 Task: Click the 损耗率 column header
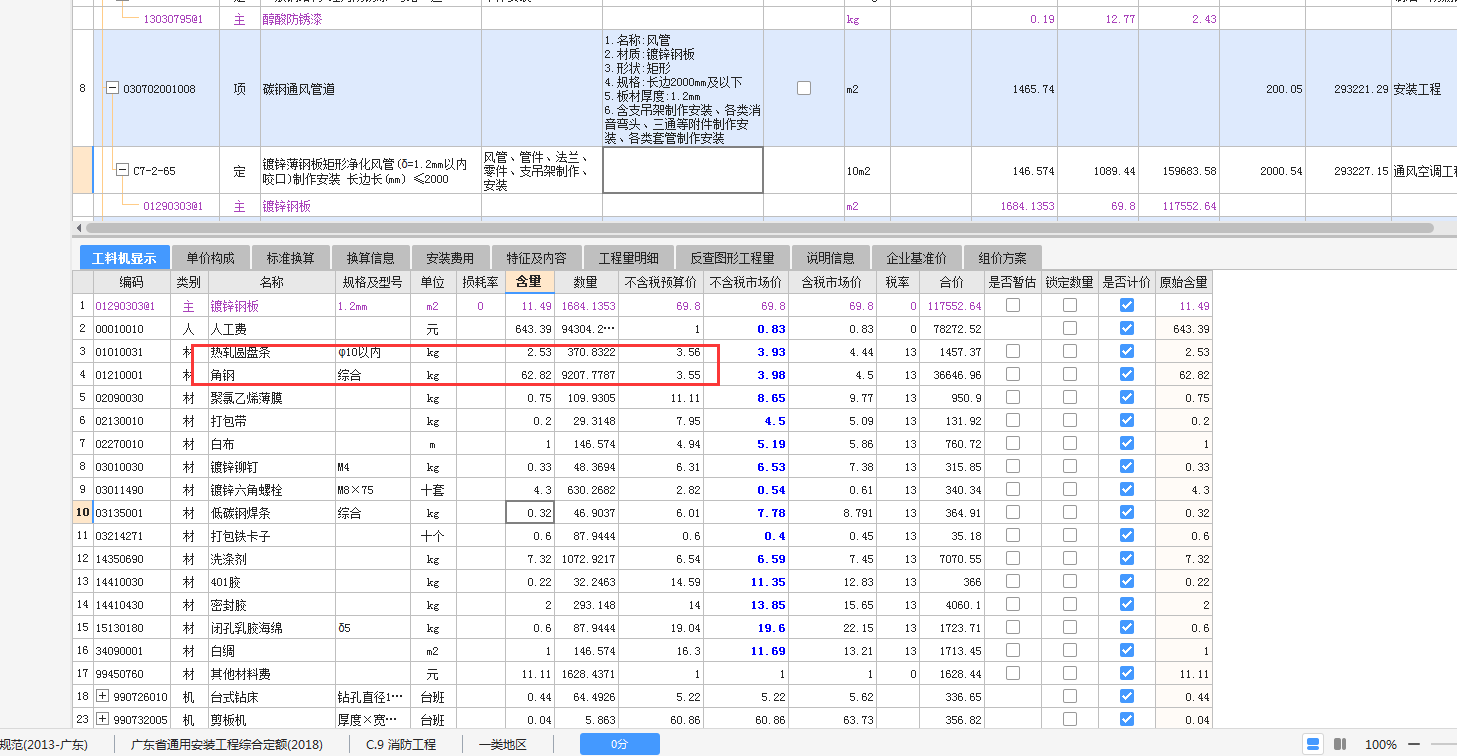tap(480, 282)
